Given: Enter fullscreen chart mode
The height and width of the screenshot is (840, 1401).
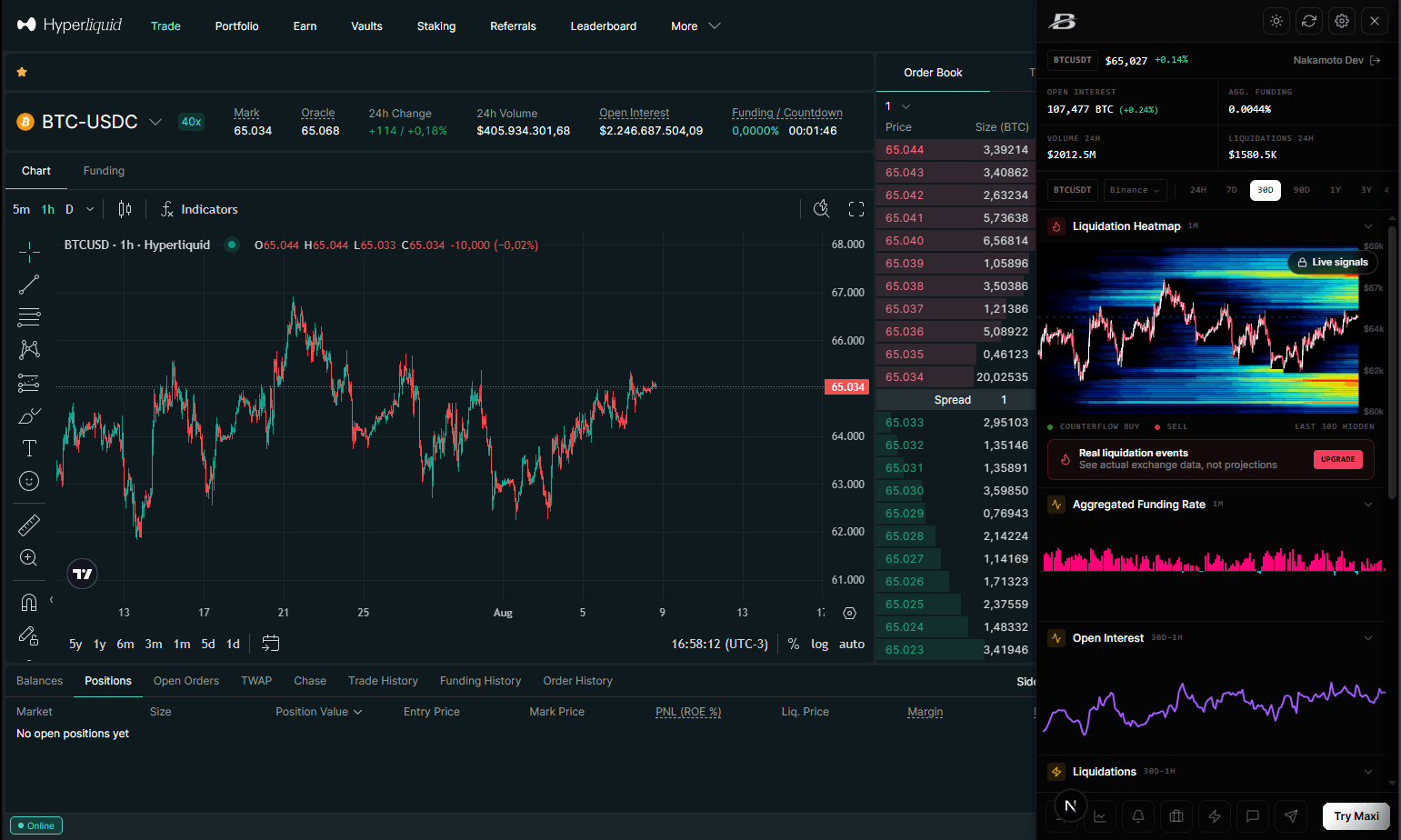Looking at the screenshot, I should coord(856,209).
